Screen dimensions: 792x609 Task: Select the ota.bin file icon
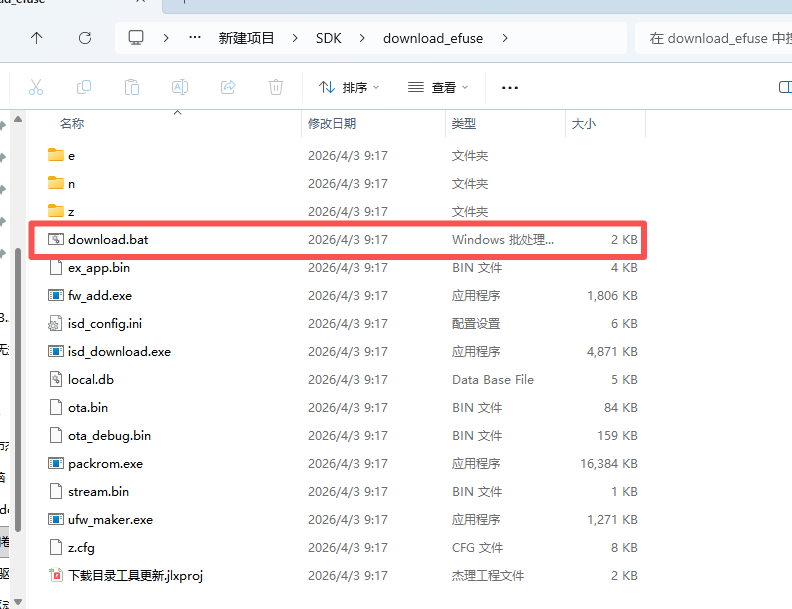[56, 407]
